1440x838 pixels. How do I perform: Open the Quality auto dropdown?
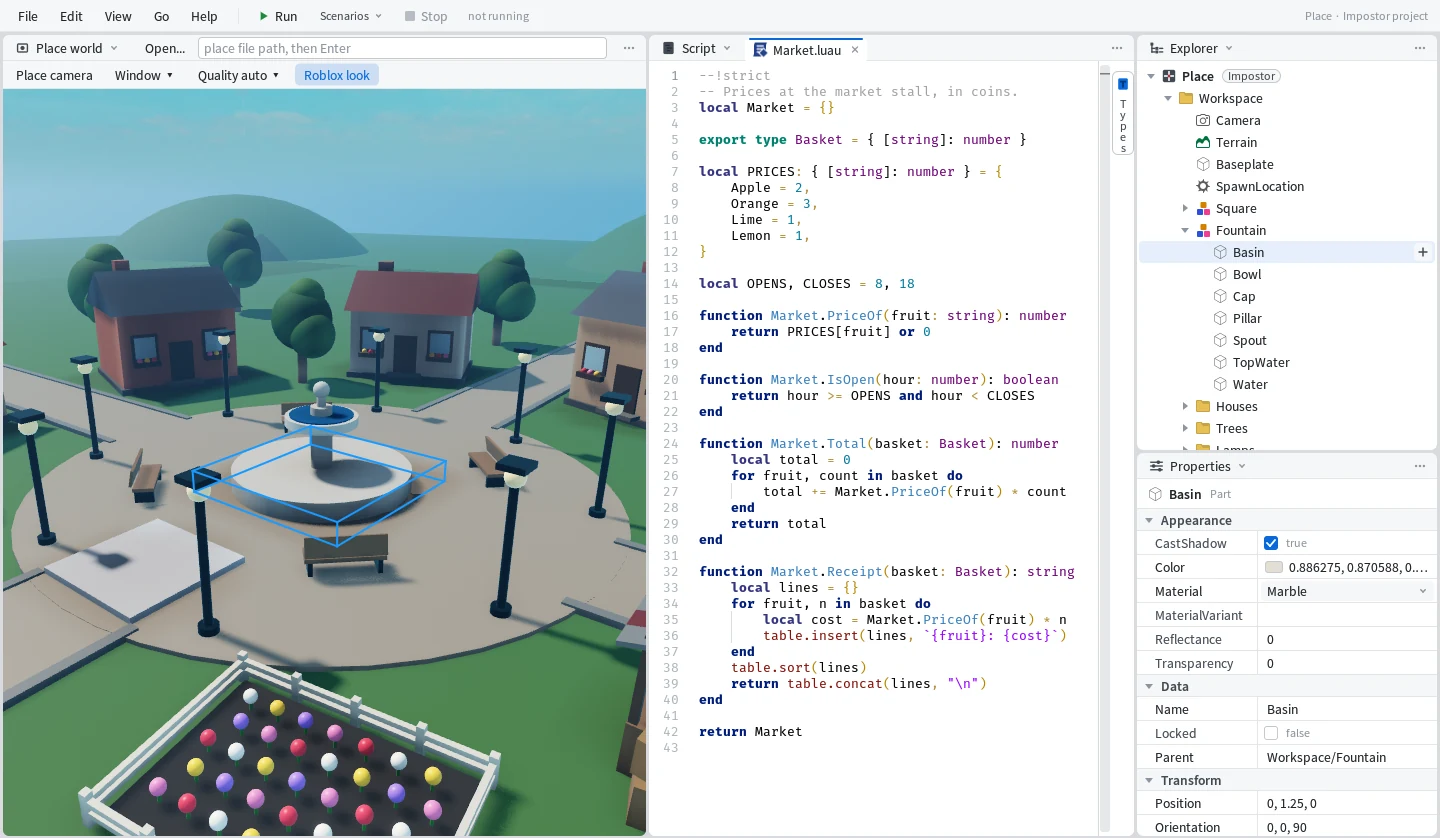pos(238,75)
